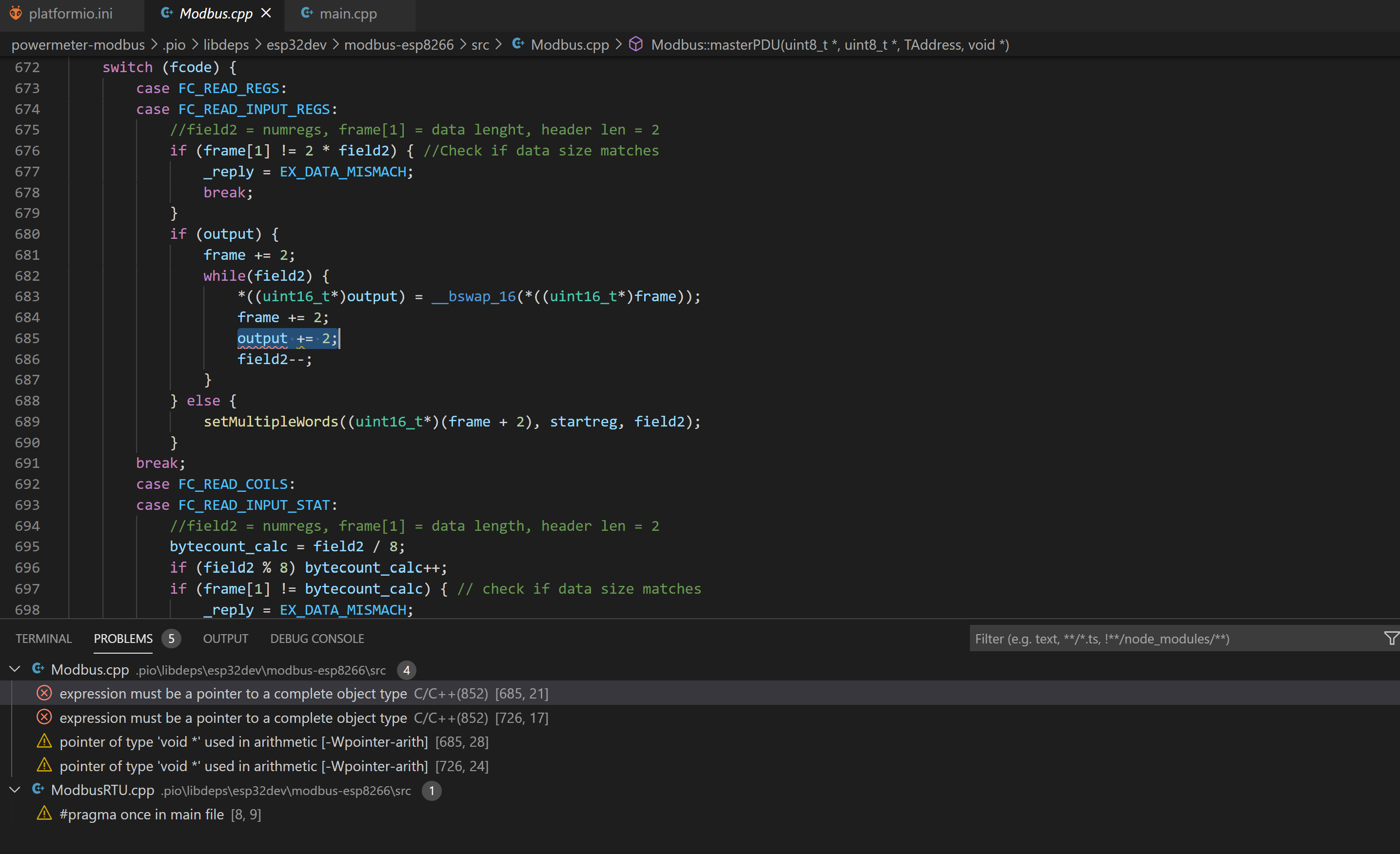Open the DEBUG CONSOLE panel
1400x854 pixels.
(316, 638)
